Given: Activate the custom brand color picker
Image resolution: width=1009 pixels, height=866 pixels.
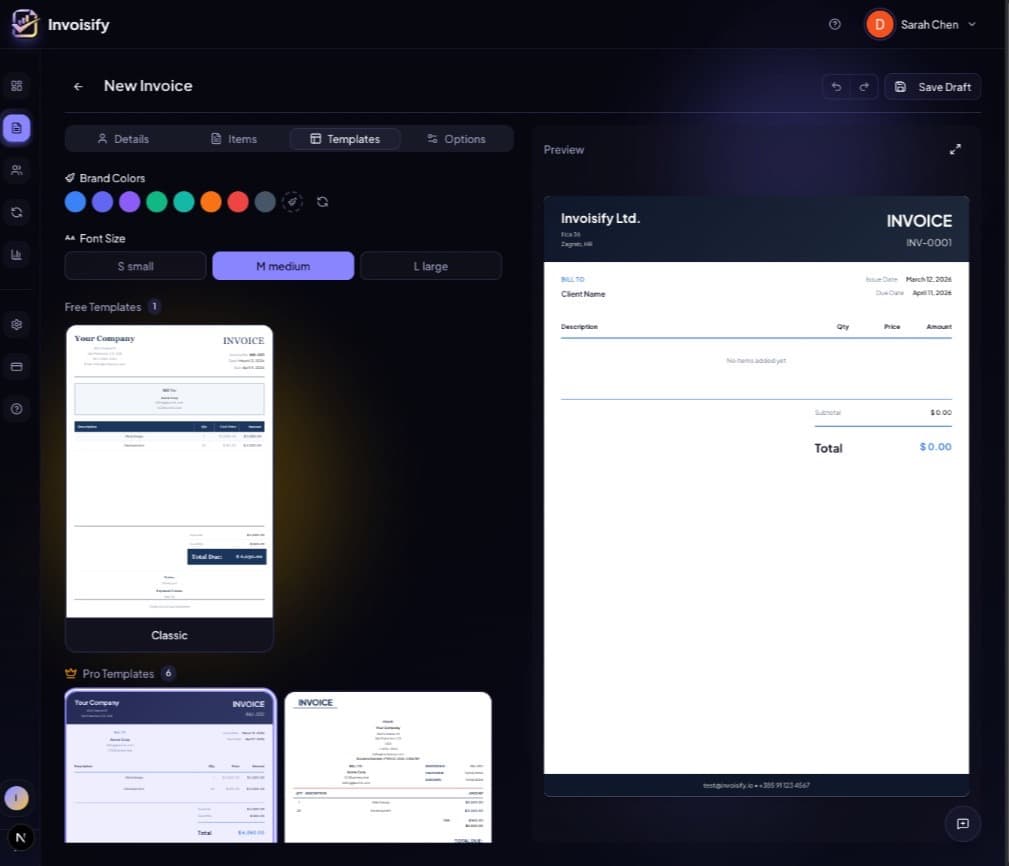Looking at the screenshot, I should click(x=292, y=201).
